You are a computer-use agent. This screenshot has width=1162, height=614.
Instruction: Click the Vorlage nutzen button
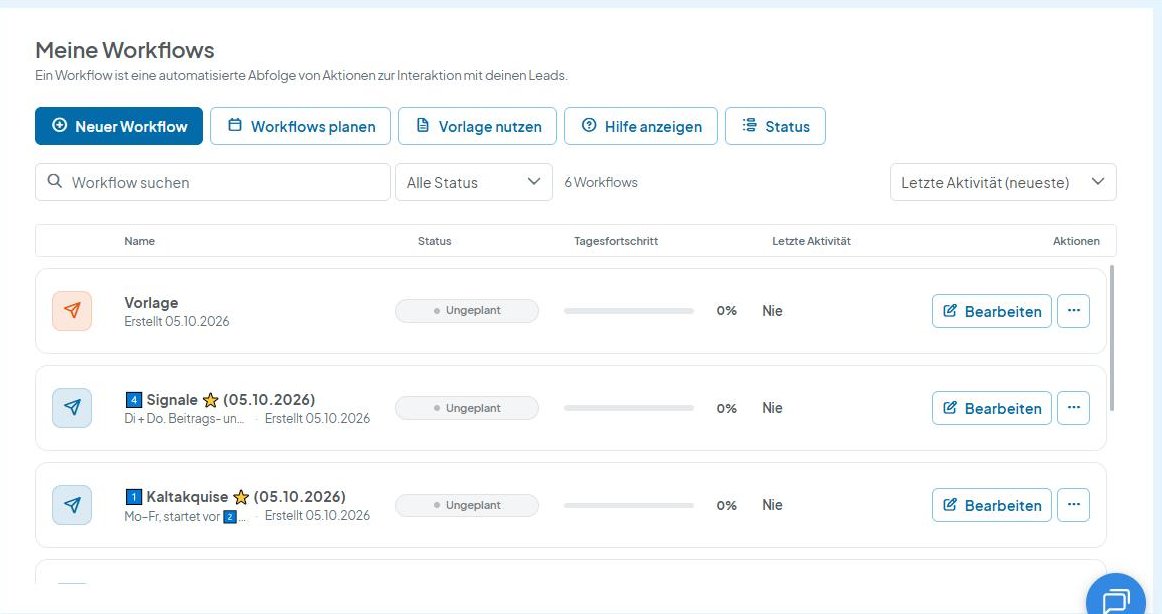click(x=477, y=126)
